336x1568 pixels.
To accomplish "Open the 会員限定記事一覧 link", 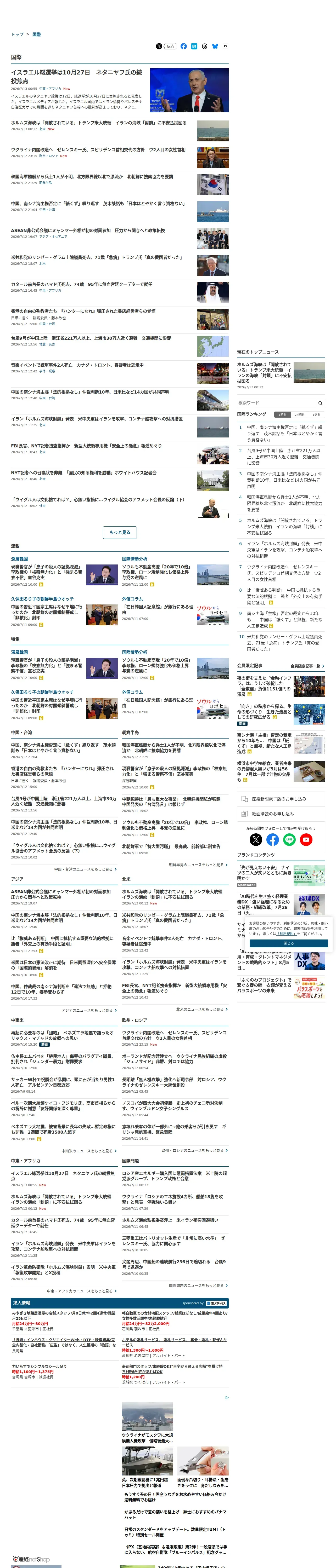I will pos(307,666).
